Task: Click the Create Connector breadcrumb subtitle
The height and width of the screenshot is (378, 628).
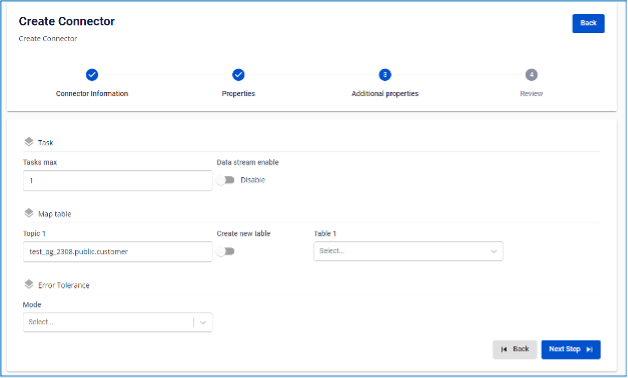Action: tap(48, 38)
